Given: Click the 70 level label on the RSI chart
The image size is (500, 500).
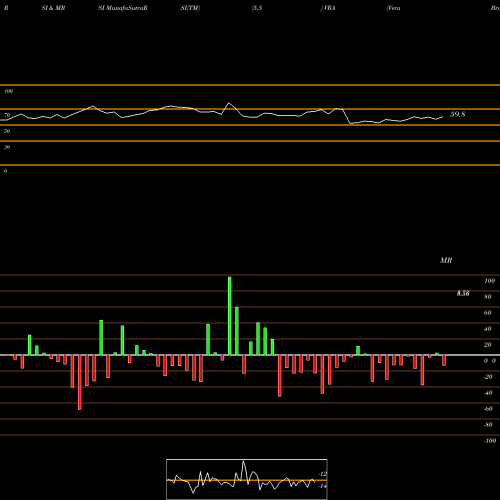Looking at the screenshot, I should pyautogui.click(x=7, y=115).
